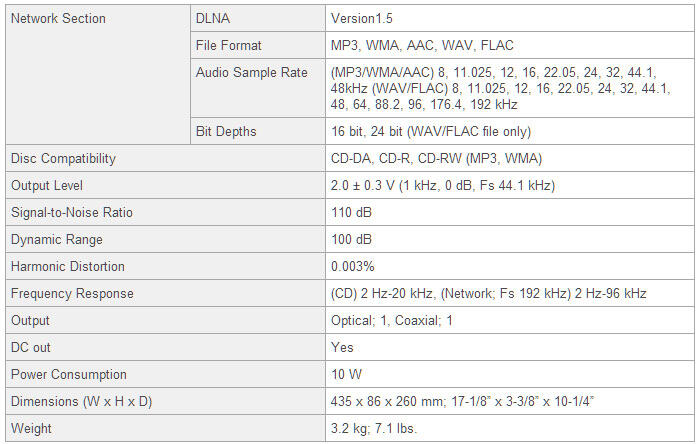The height and width of the screenshot is (444, 700).
Task: Click the Optical; 1, Coaxial; 1 value
Action: pos(392,320)
